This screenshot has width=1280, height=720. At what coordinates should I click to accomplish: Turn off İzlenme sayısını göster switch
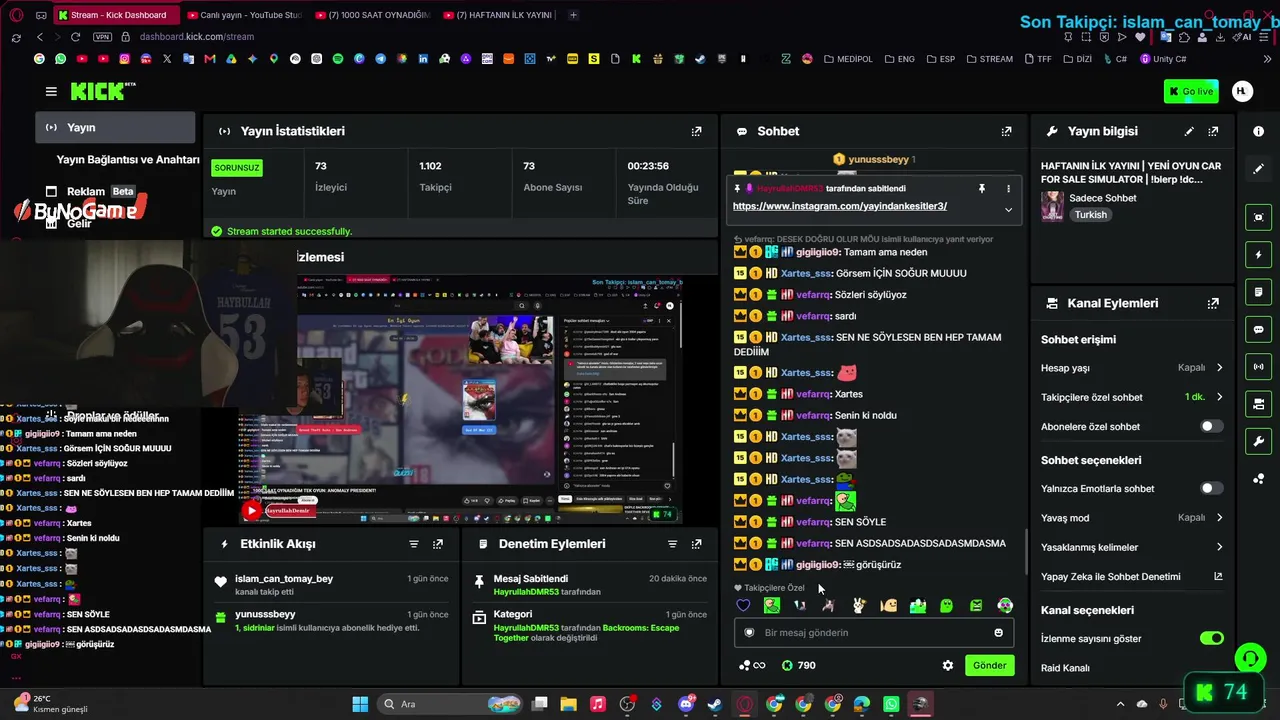coord(1211,638)
